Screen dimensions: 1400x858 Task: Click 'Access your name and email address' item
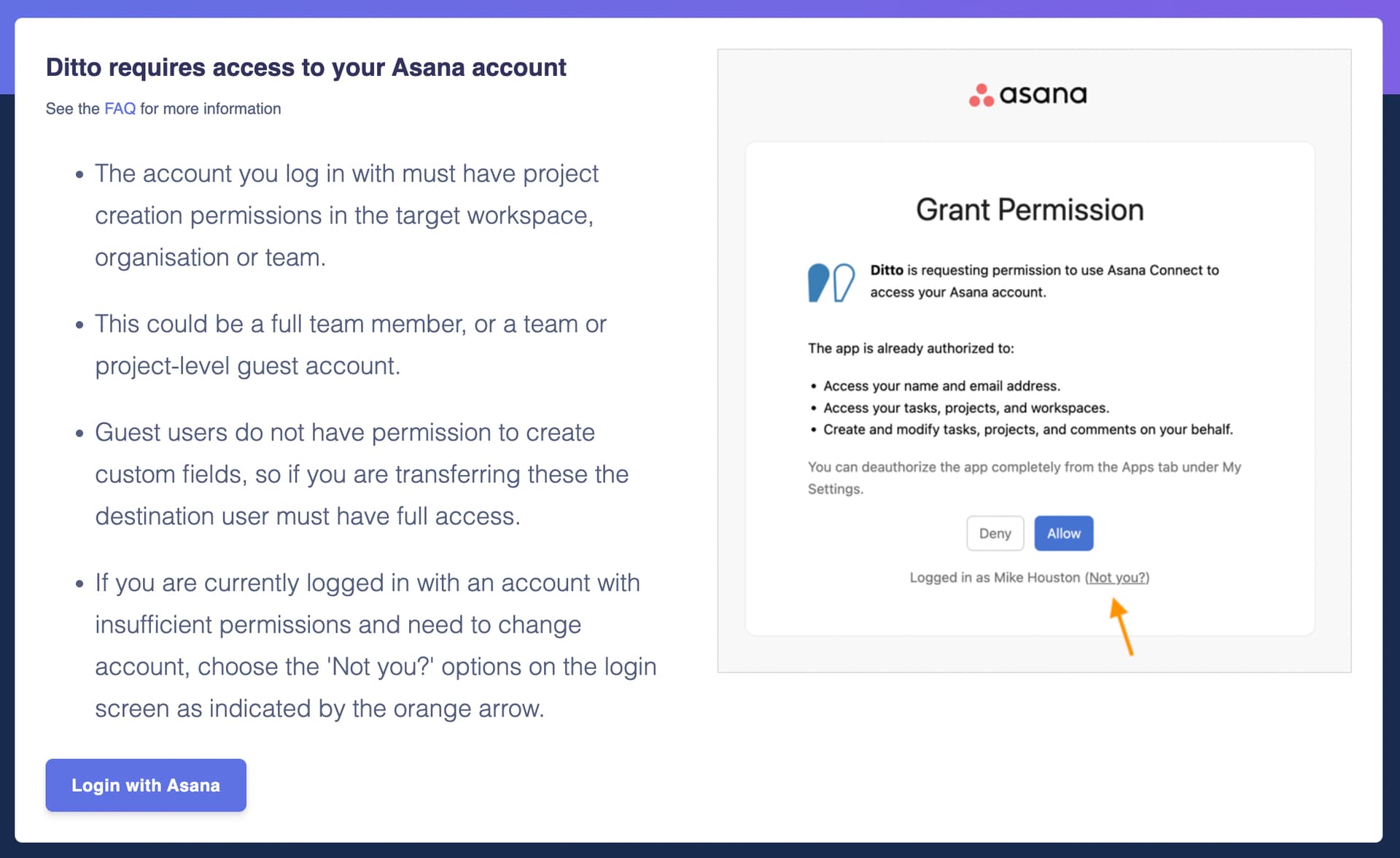[941, 386]
